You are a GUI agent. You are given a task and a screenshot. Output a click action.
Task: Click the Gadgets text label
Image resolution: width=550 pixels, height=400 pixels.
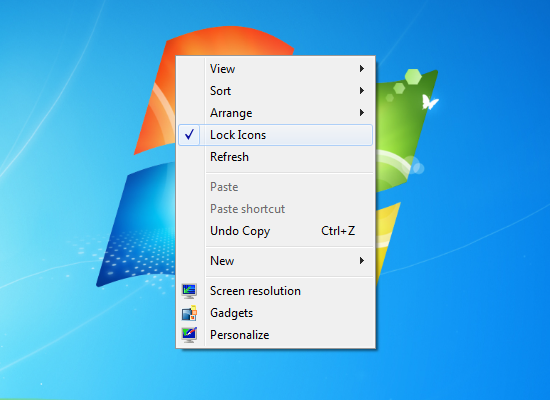tap(232, 313)
